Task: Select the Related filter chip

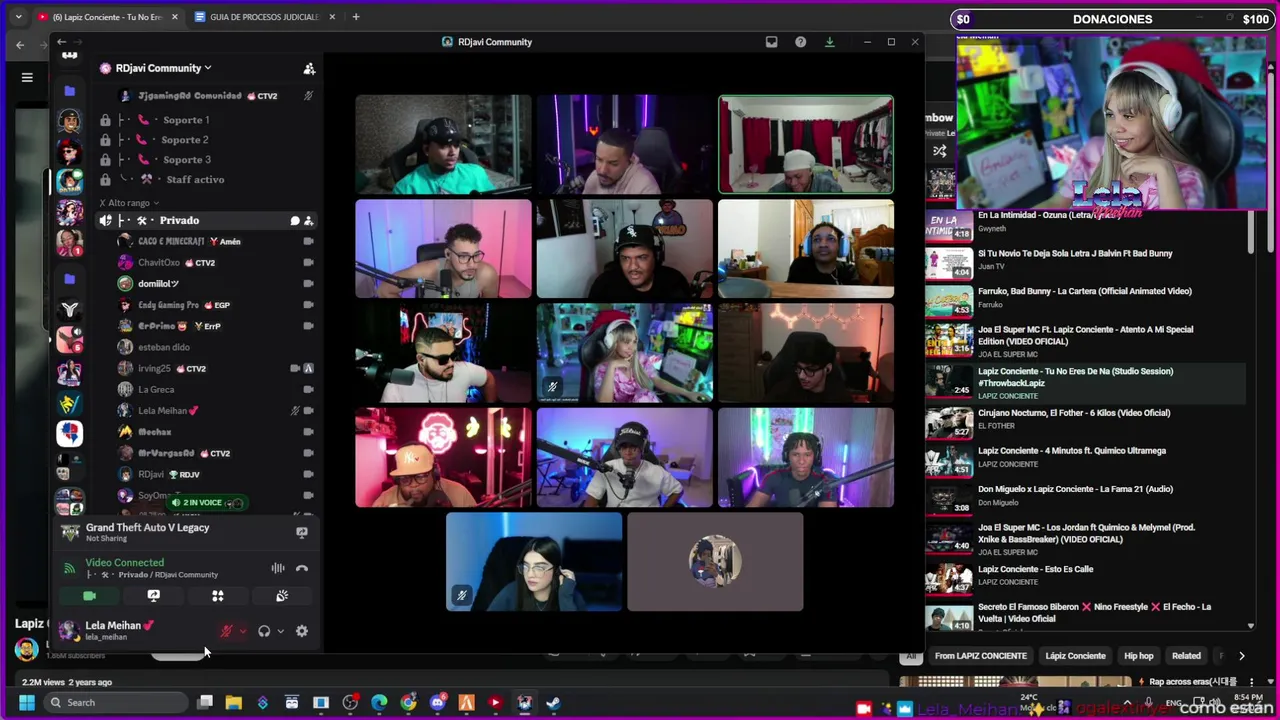Action: pyautogui.click(x=1186, y=656)
